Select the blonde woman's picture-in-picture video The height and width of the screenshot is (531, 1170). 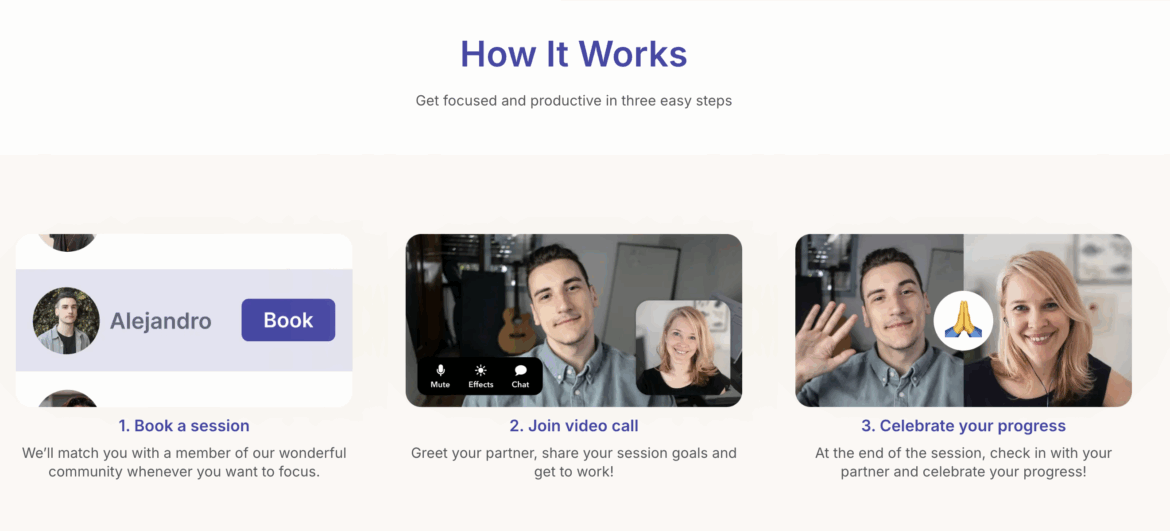688,348
